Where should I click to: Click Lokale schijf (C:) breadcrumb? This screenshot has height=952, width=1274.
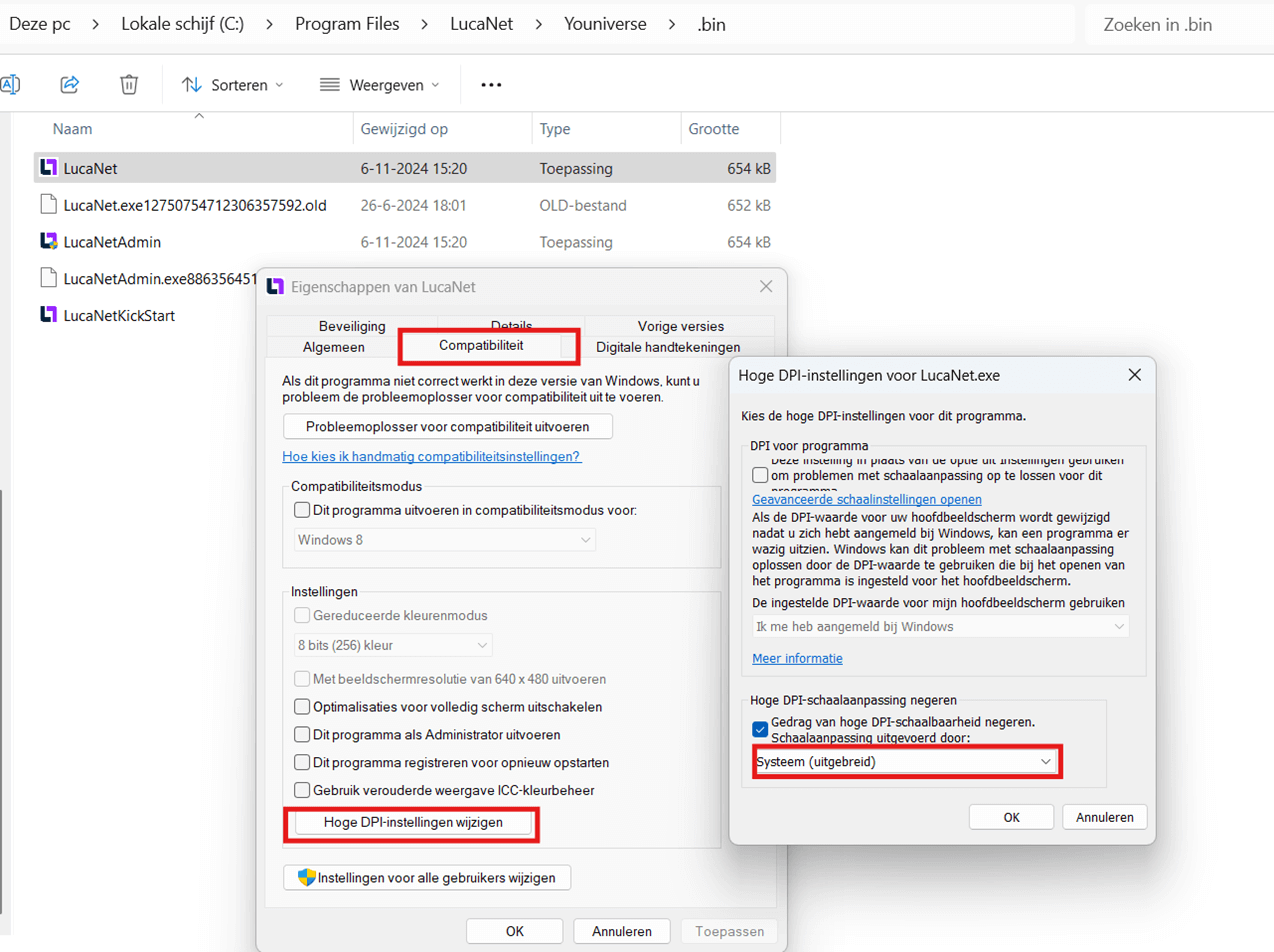[x=183, y=24]
